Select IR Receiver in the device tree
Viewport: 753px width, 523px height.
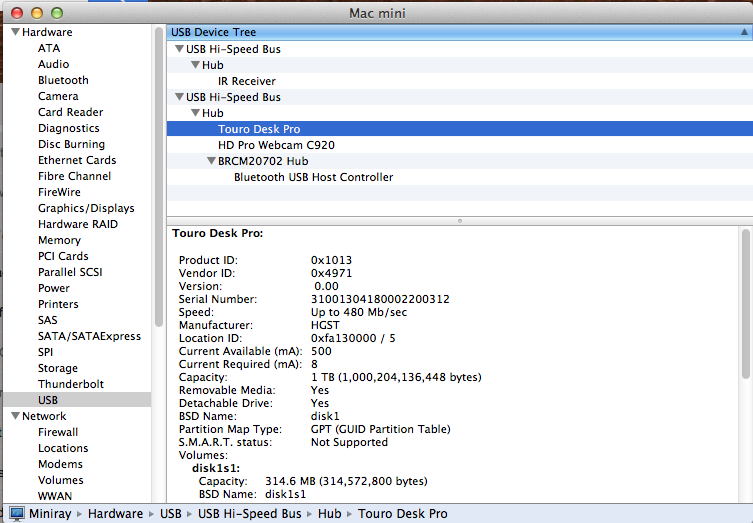pyautogui.click(x=460, y=81)
